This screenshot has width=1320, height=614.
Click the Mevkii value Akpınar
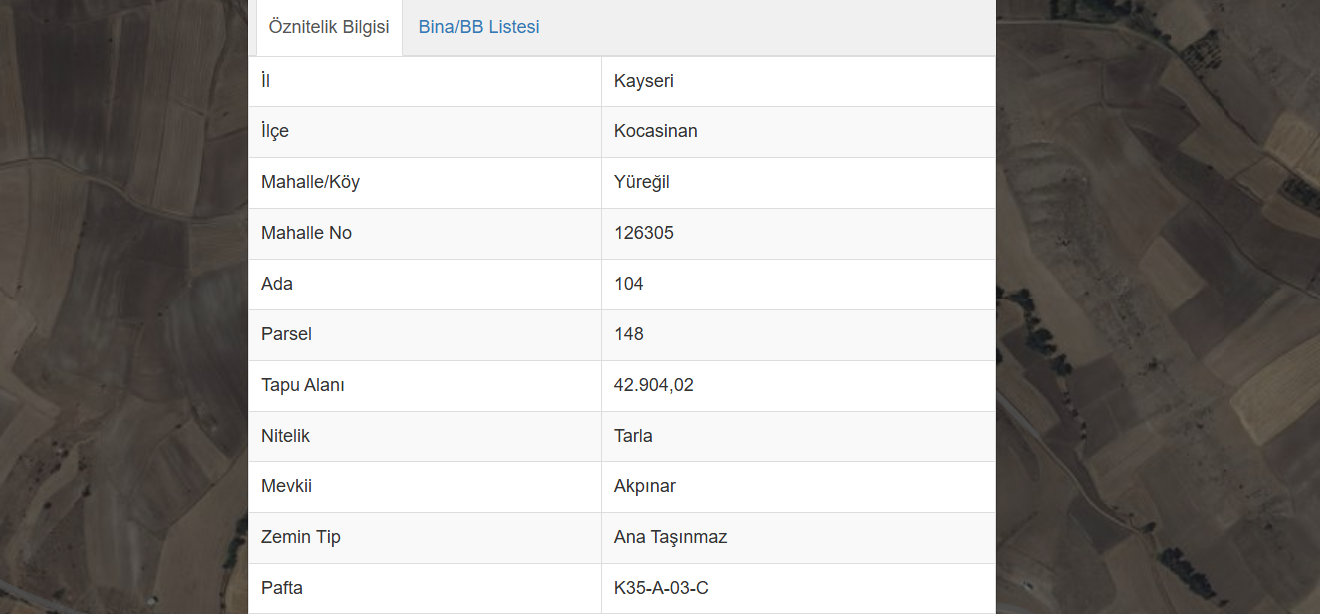coord(645,486)
